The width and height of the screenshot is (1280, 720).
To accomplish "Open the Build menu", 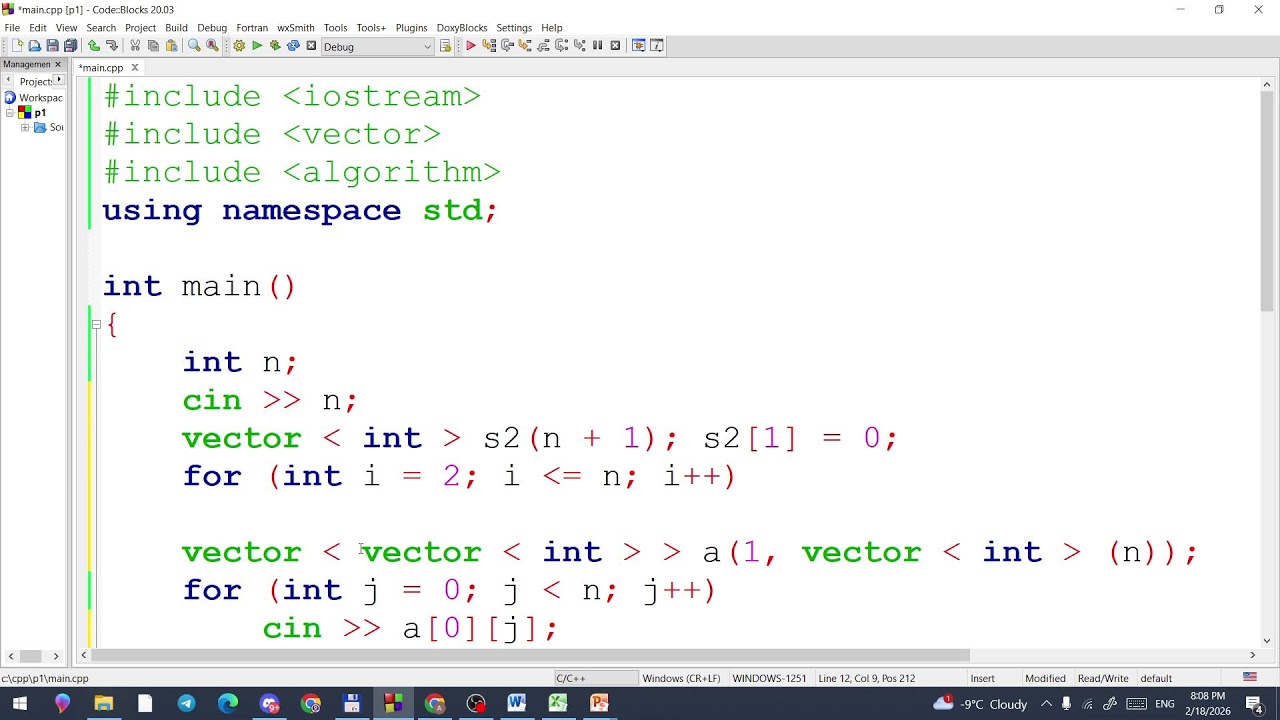I will point(176,27).
